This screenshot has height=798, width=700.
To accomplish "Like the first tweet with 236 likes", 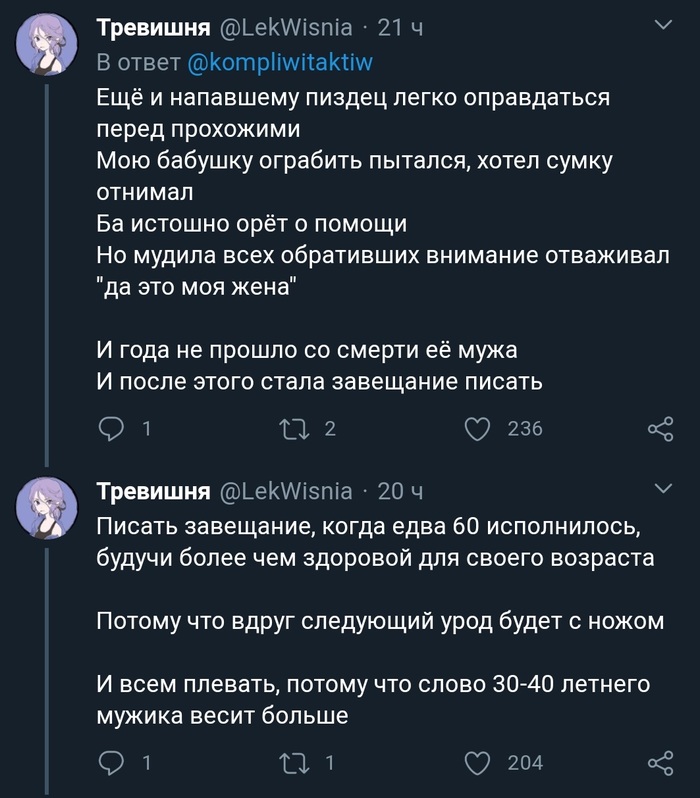I will pos(479,429).
